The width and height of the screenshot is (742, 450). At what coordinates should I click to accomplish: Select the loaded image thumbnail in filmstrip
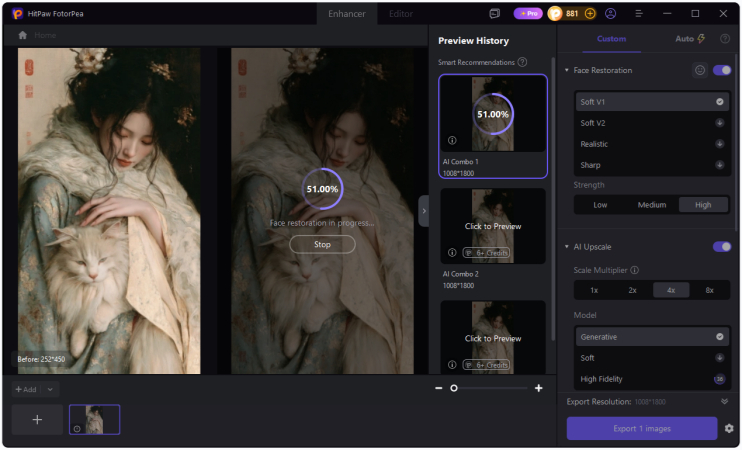pos(95,420)
